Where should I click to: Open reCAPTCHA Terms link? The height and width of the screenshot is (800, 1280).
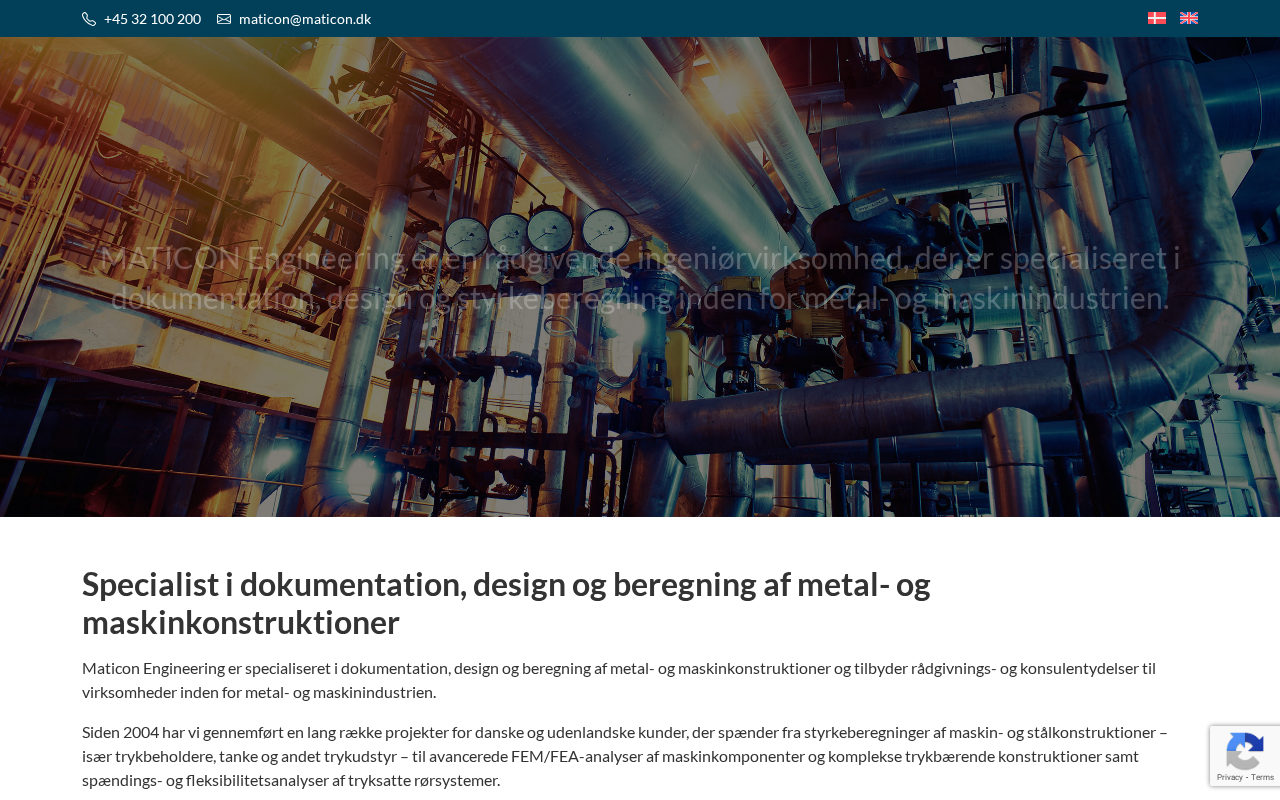pyautogui.click(x=1262, y=777)
